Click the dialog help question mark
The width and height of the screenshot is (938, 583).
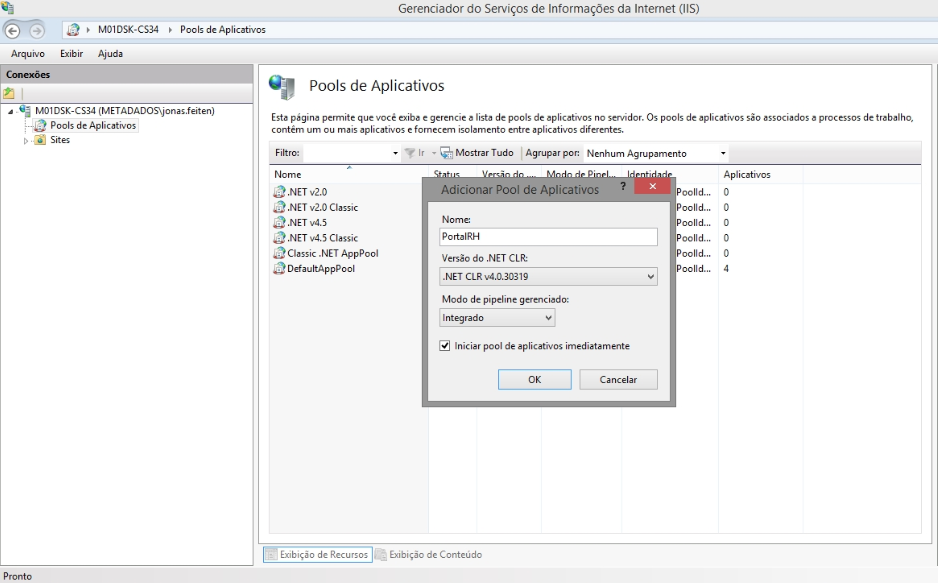pyautogui.click(x=622, y=188)
